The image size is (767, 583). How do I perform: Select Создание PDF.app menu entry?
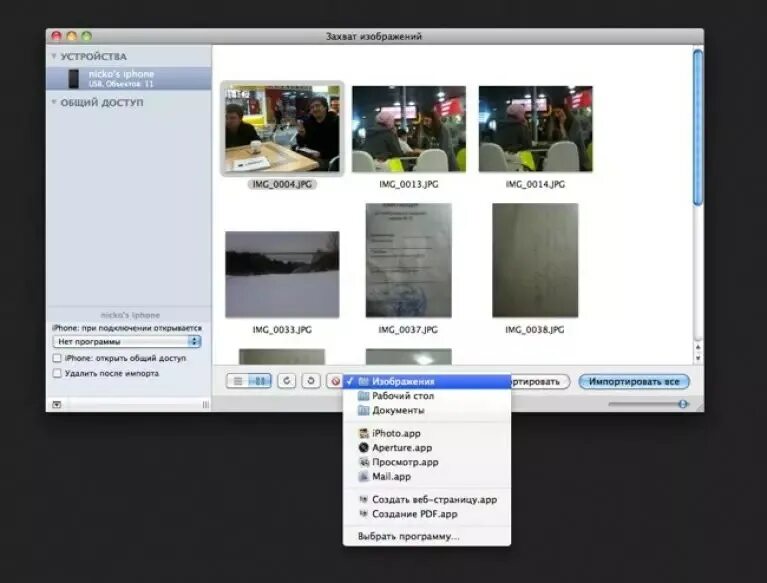[427, 514]
